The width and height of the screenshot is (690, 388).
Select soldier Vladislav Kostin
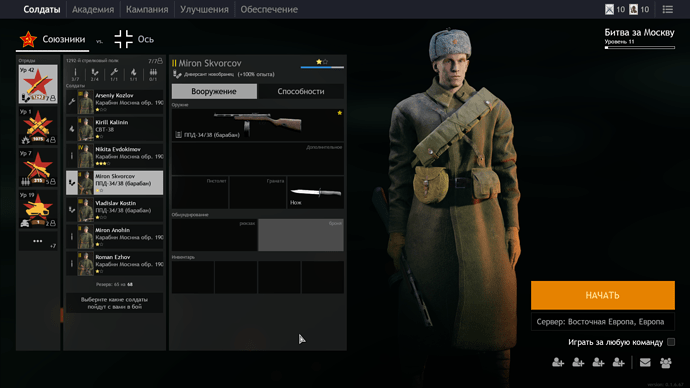click(114, 210)
